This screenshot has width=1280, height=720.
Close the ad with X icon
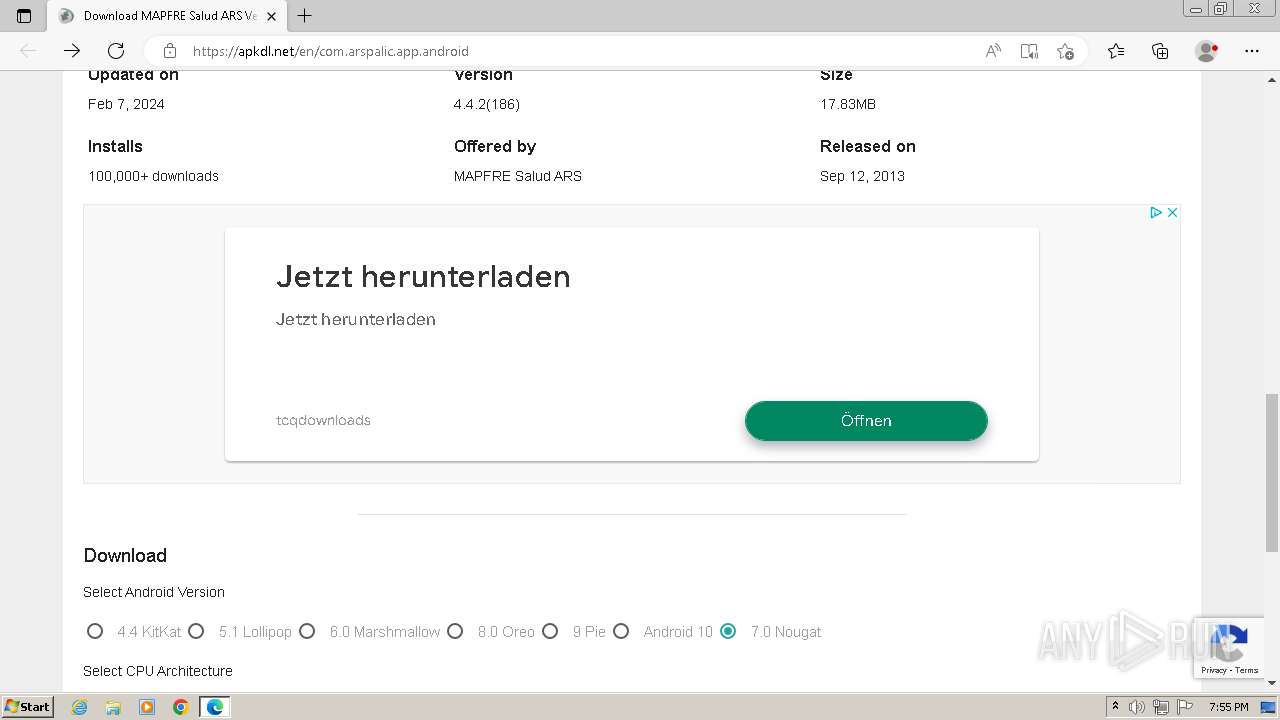click(x=1172, y=212)
